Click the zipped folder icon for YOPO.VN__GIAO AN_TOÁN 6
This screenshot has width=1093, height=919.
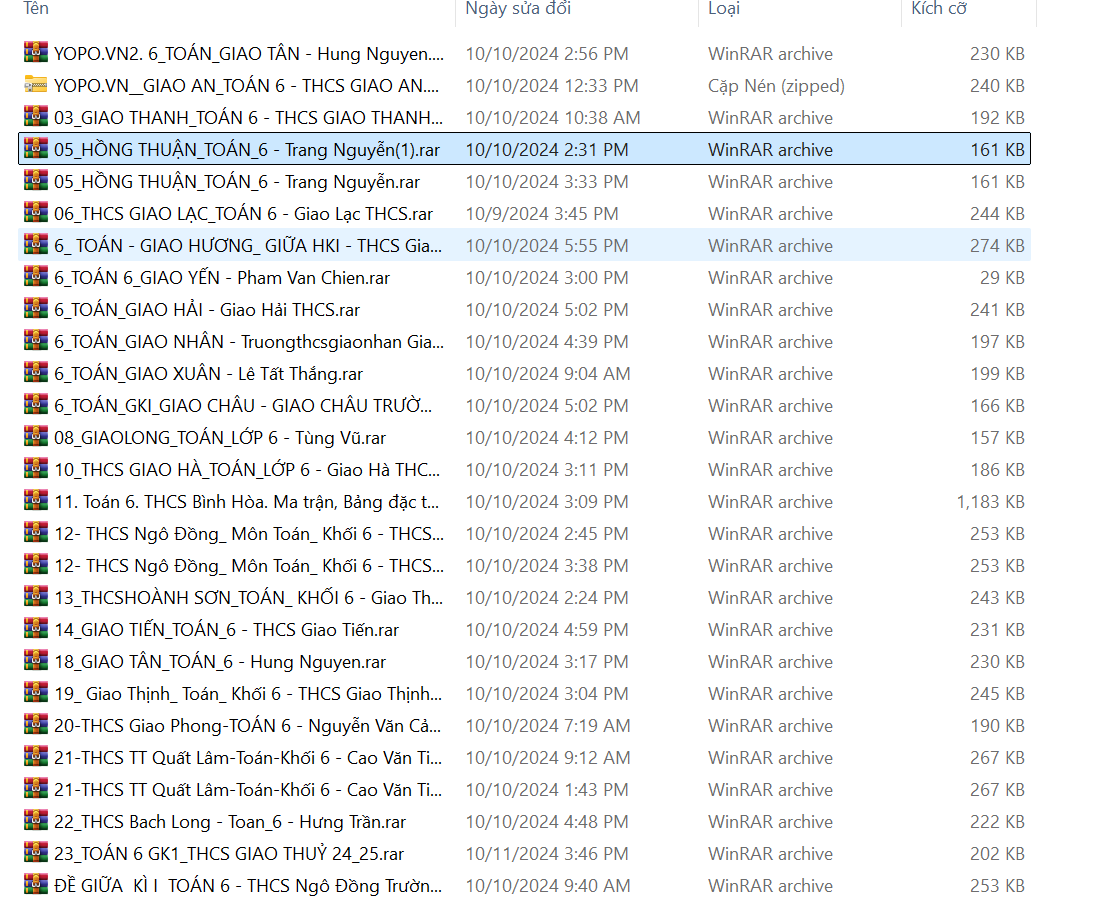36,86
